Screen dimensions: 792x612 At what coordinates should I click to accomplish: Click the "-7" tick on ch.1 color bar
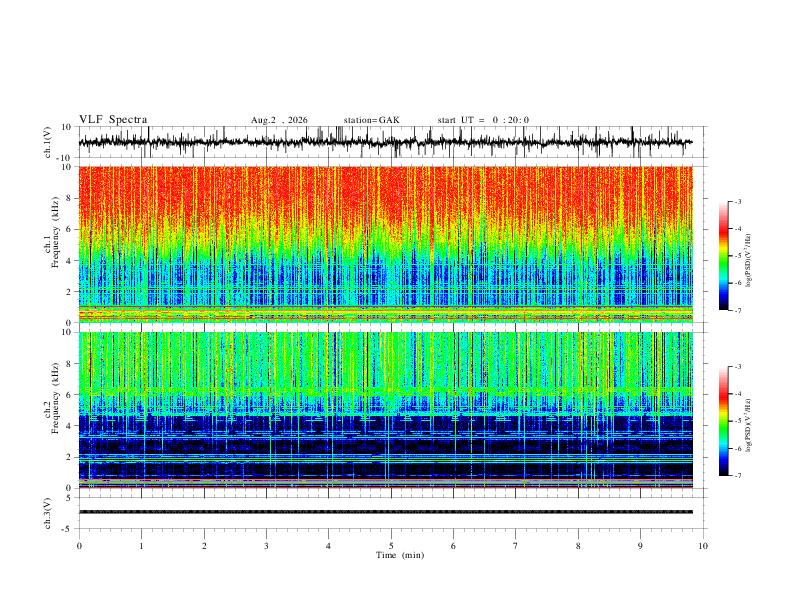coord(737,311)
